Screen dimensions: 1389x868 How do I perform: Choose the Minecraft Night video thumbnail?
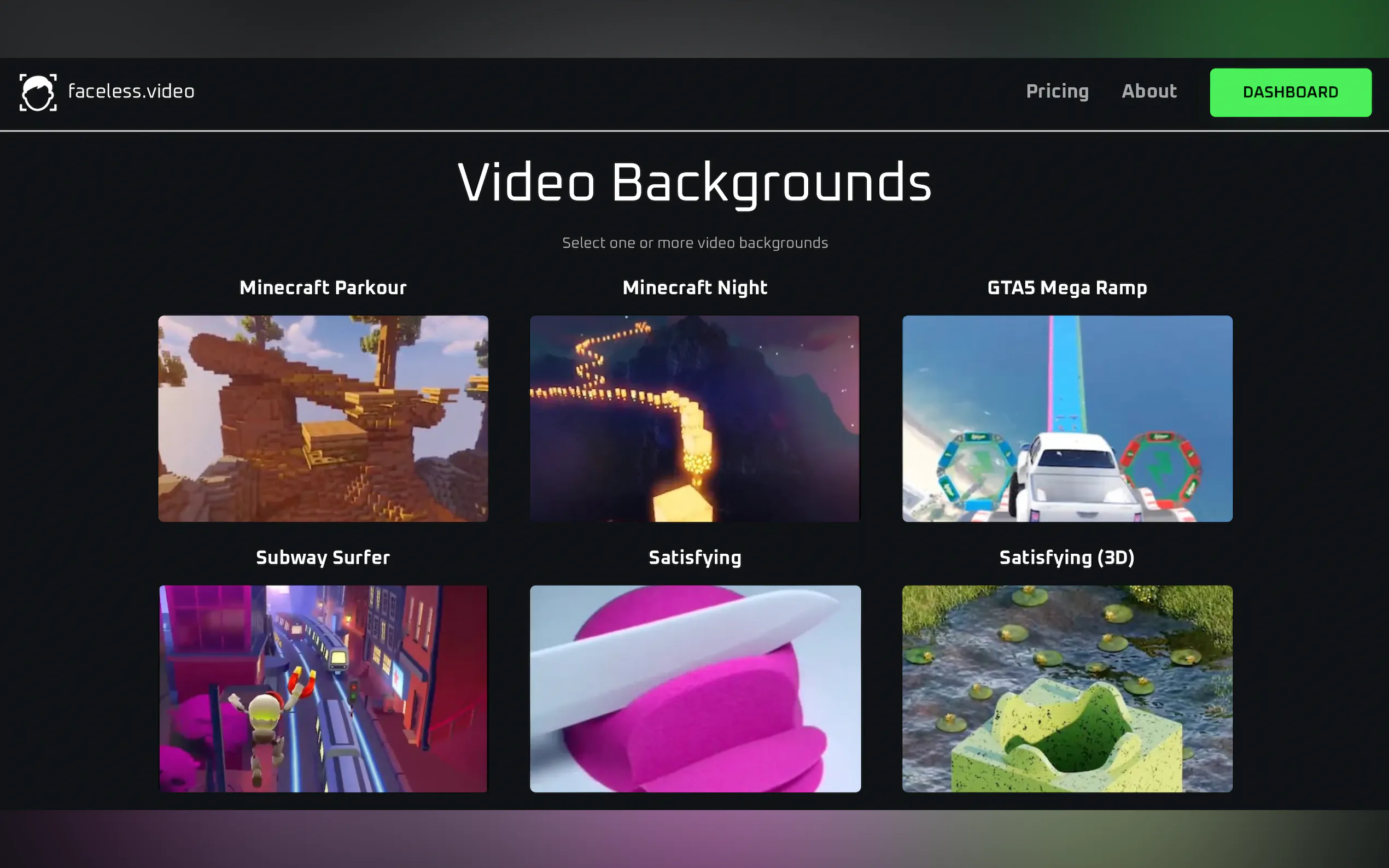[695, 419]
